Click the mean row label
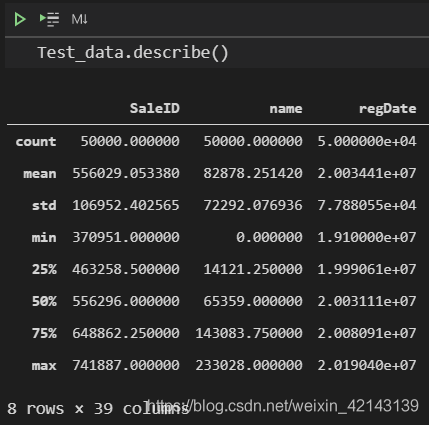Image resolution: width=429 pixels, height=425 pixels. 40,174
